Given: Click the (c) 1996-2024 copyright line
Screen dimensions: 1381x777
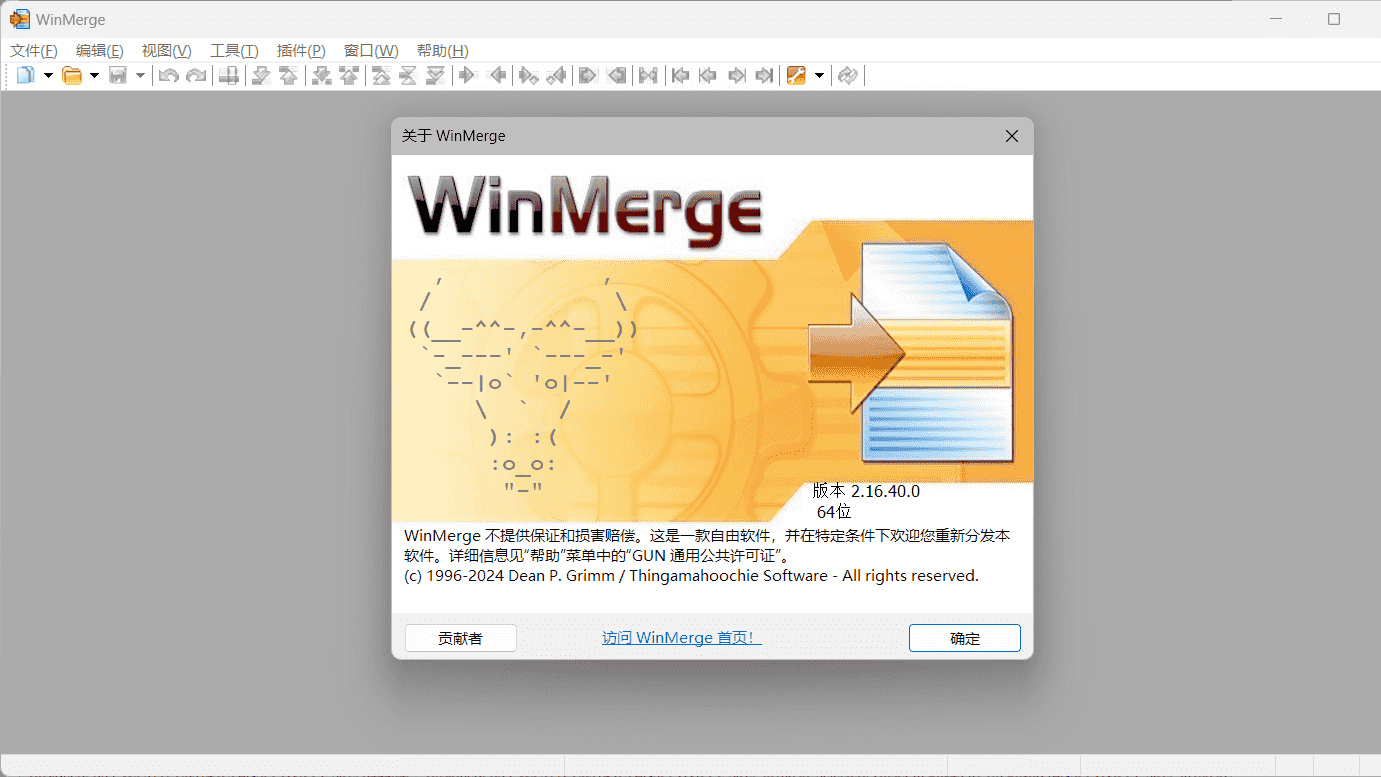Looking at the screenshot, I should pyautogui.click(x=691, y=576).
